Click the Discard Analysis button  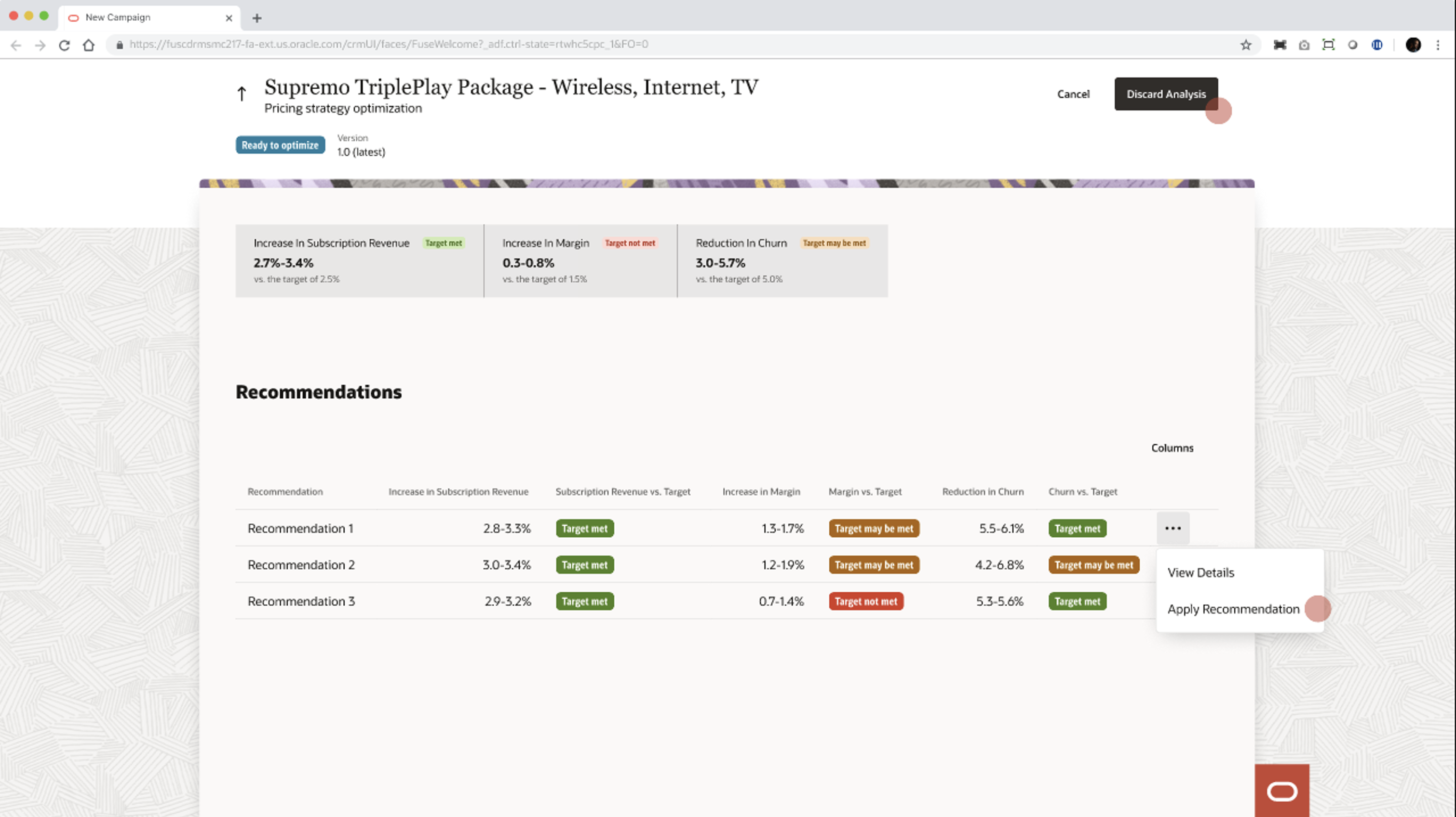(1166, 94)
